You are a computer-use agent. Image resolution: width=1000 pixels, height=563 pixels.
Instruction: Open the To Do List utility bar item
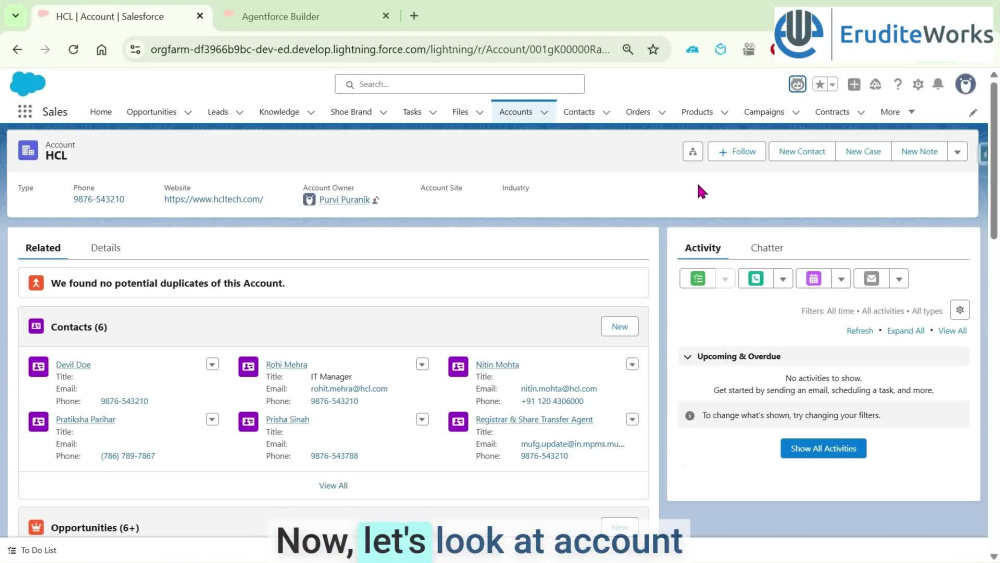[32, 550]
